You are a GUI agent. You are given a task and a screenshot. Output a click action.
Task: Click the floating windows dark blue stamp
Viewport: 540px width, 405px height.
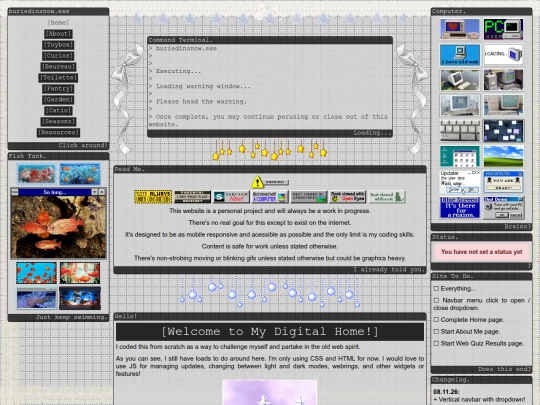pyautogui.click(x=503, y=131)
